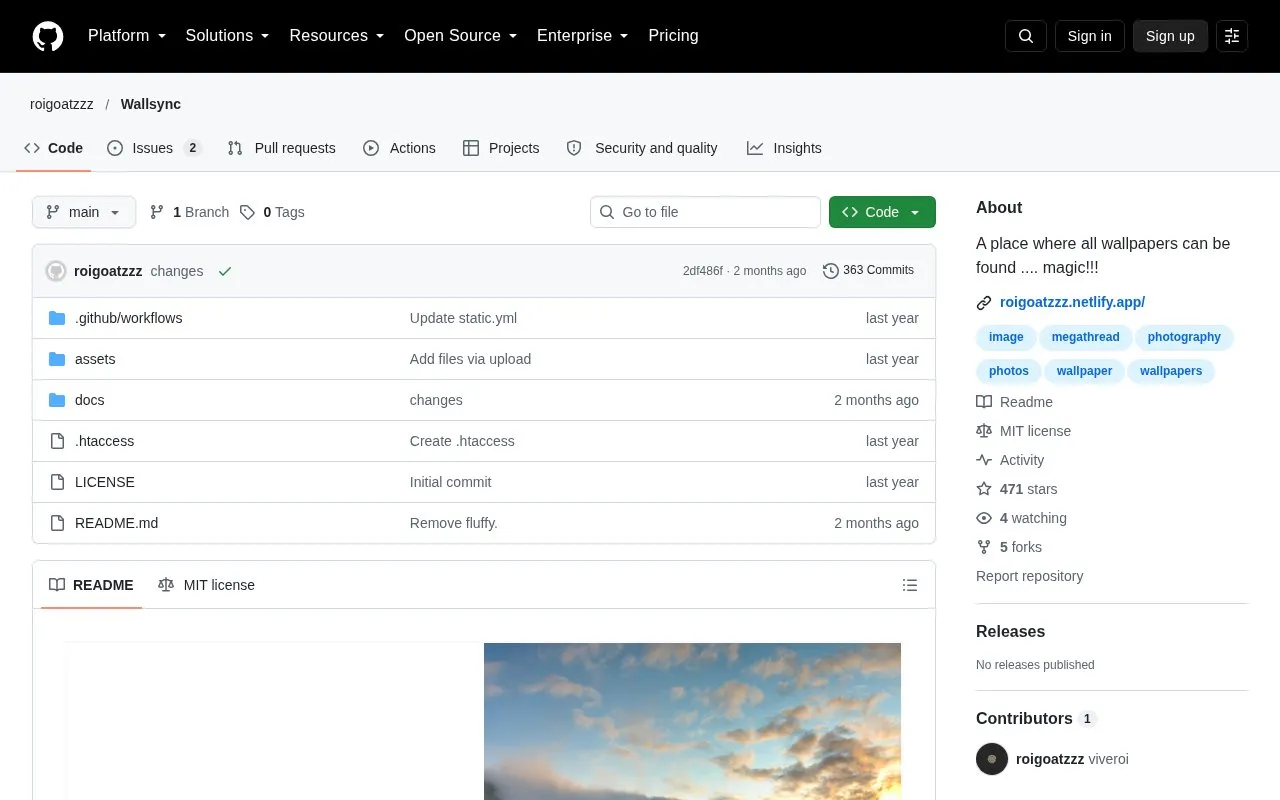Image resolution: width=1280 pixels, height=800 pixels.
Task: Click the .github/workflows folder icon
Action: coord(57,318)
